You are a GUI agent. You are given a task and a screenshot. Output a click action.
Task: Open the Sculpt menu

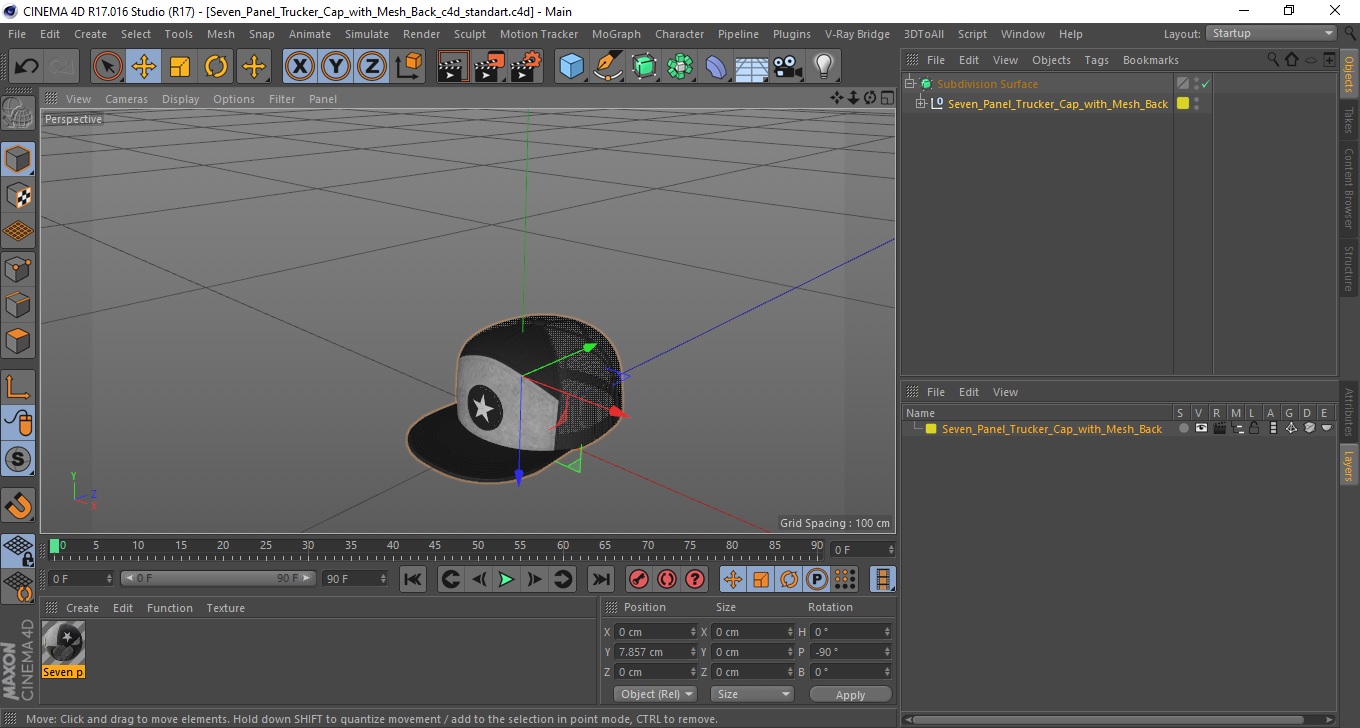(x=469, y=34)
